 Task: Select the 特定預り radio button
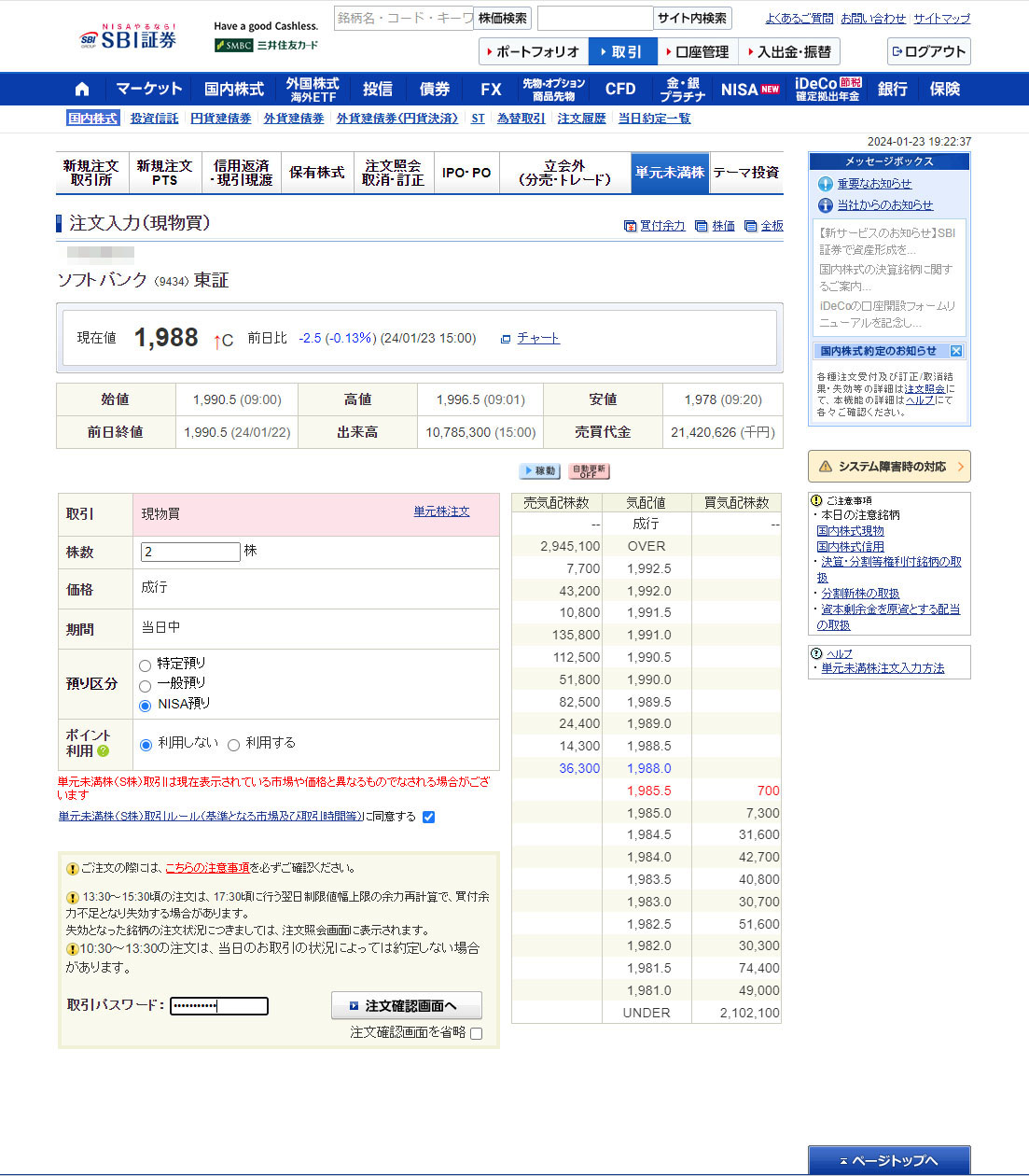[x=145, y=665]
